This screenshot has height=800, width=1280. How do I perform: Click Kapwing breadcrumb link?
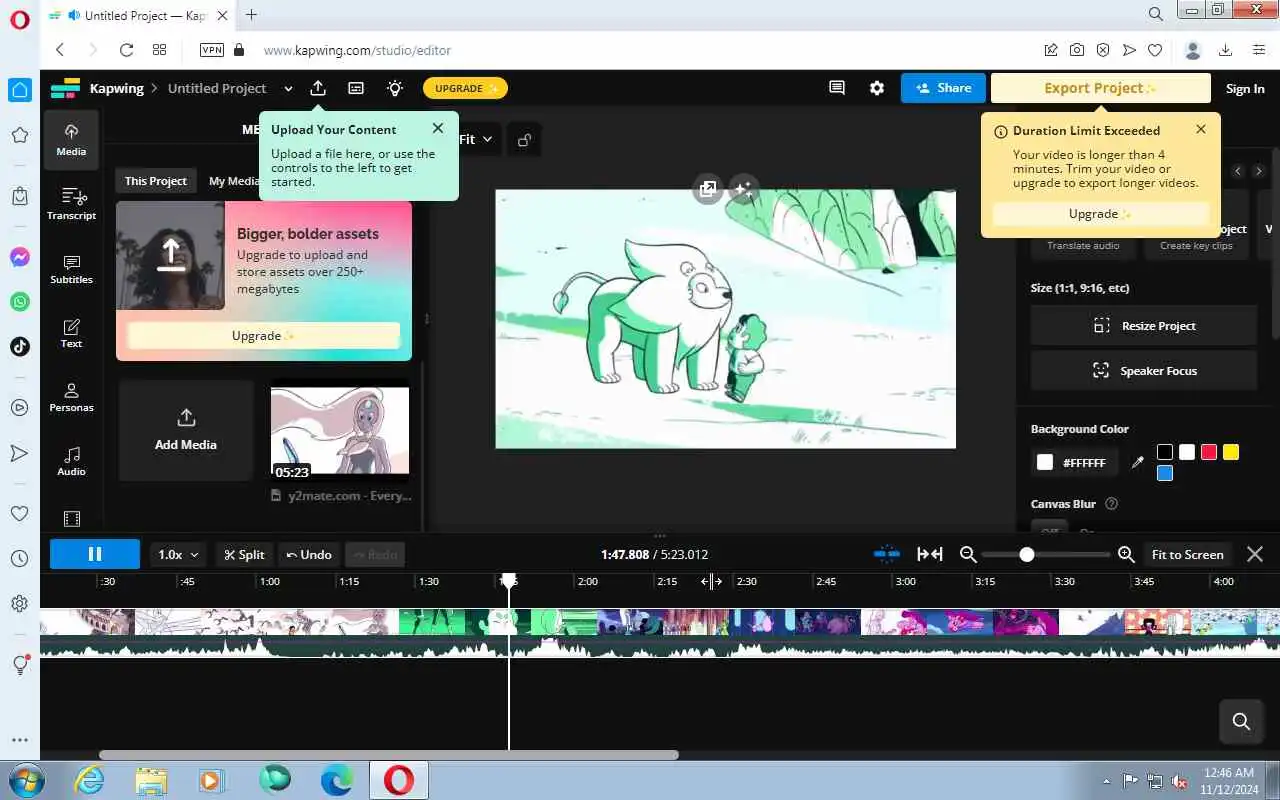tap(116, 88)
